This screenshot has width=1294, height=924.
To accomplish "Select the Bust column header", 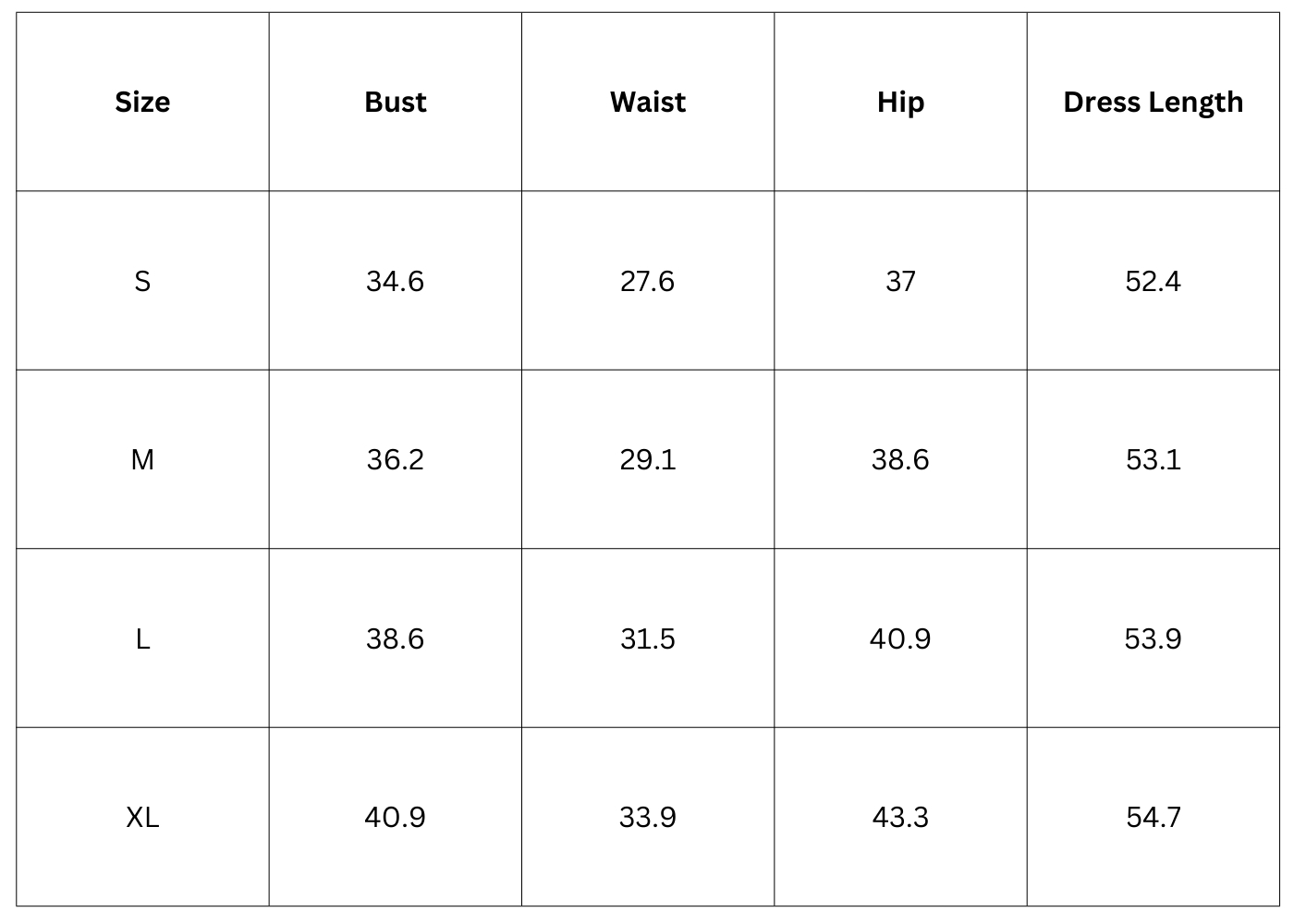I will point(396,102).
